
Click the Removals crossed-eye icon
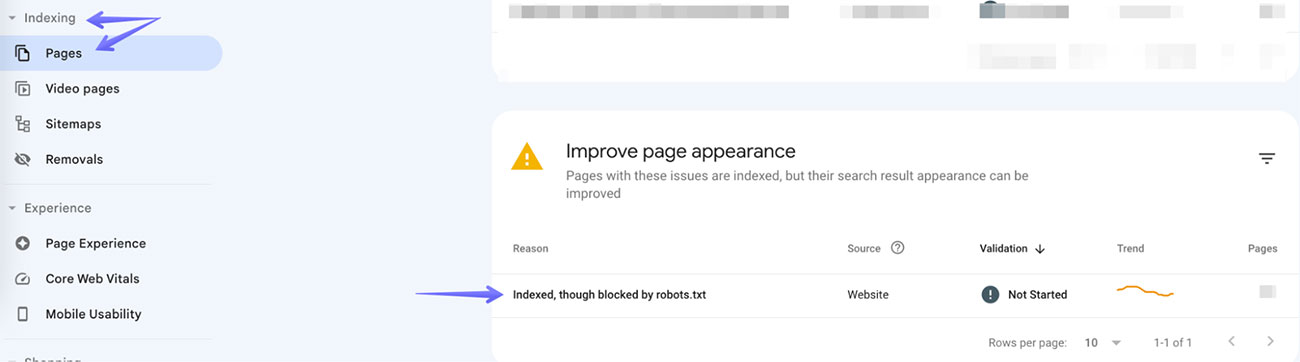tap(22, 159)
